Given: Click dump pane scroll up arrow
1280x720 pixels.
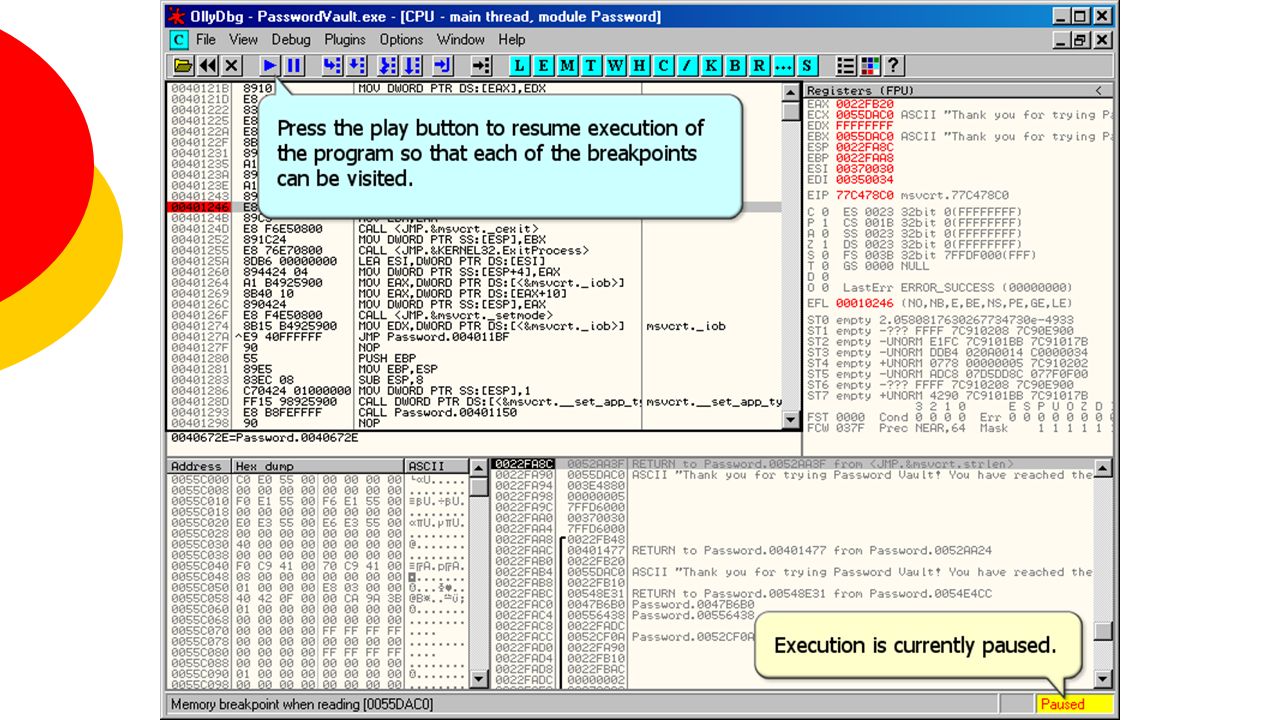Looking at the screenshot, I should click(479, 468).
